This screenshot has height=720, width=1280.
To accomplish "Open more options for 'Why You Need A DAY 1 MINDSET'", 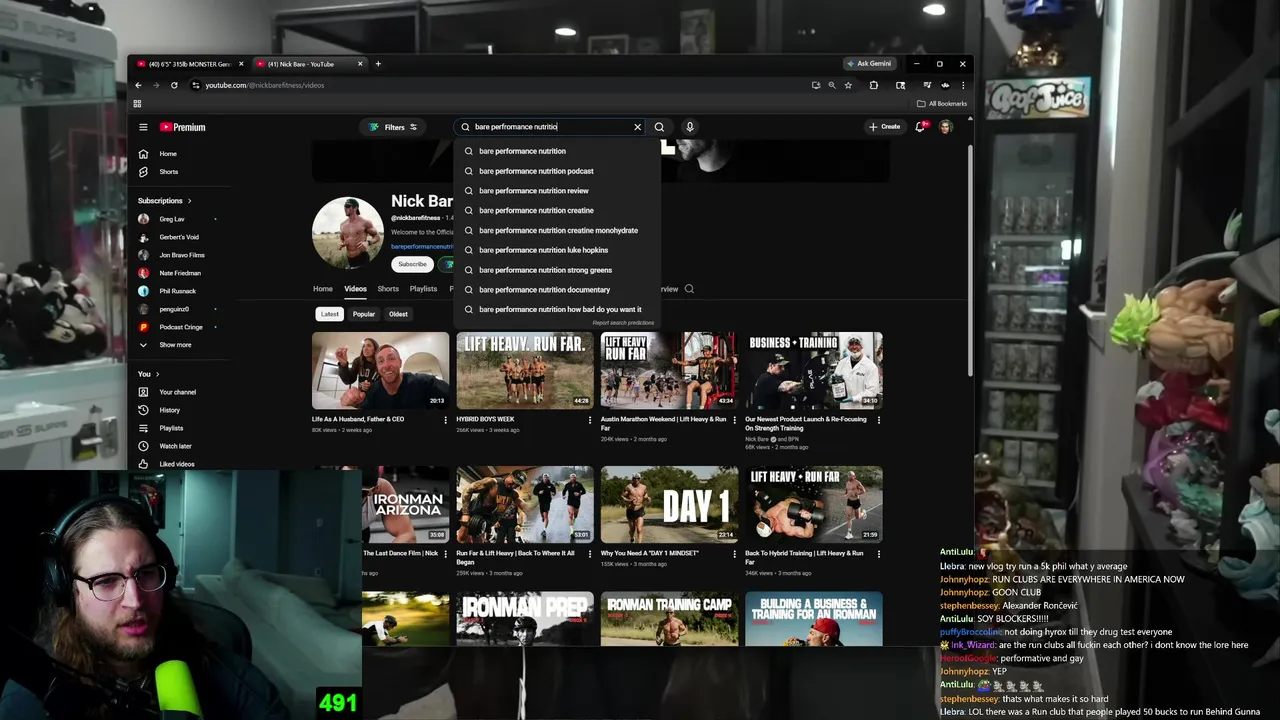I will tap(734, 554).
